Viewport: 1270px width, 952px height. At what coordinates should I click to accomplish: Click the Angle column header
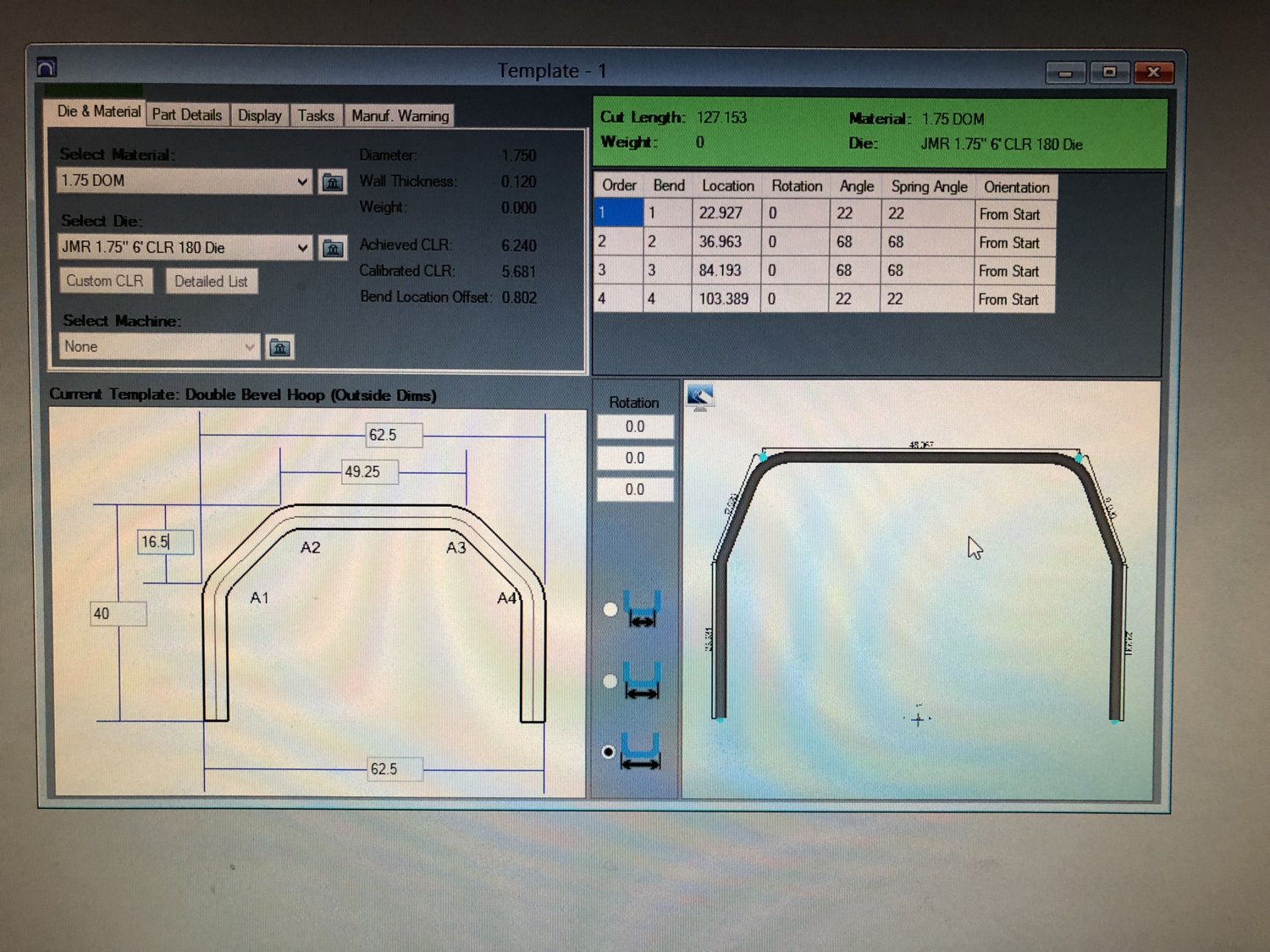pyautogui.click(x=856, y=186)
